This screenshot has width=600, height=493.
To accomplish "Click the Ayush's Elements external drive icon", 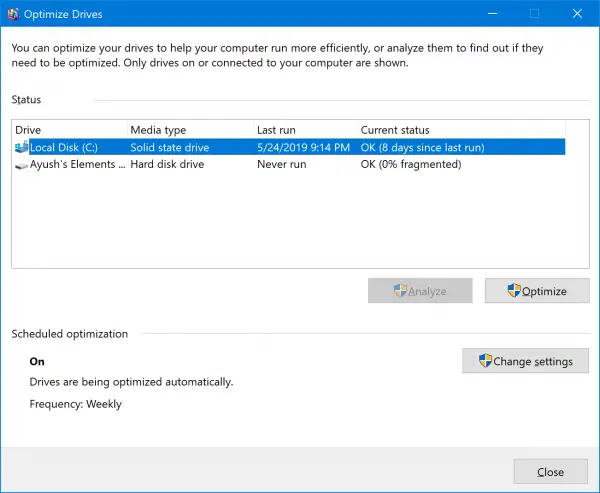I will tap(22, 165).
